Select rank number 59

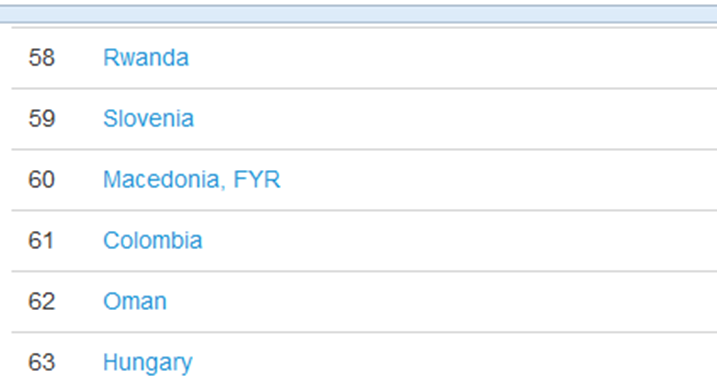[42, 118]
